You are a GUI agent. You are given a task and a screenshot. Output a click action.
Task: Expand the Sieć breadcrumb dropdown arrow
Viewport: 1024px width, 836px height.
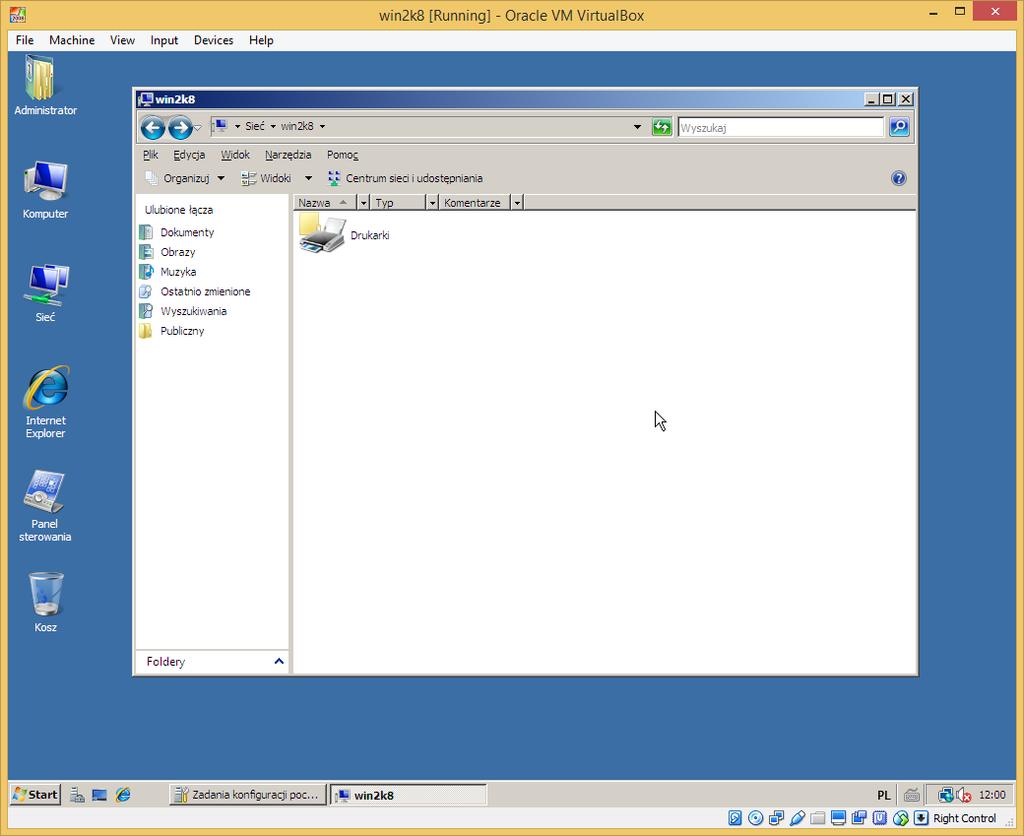click(273, 127)
